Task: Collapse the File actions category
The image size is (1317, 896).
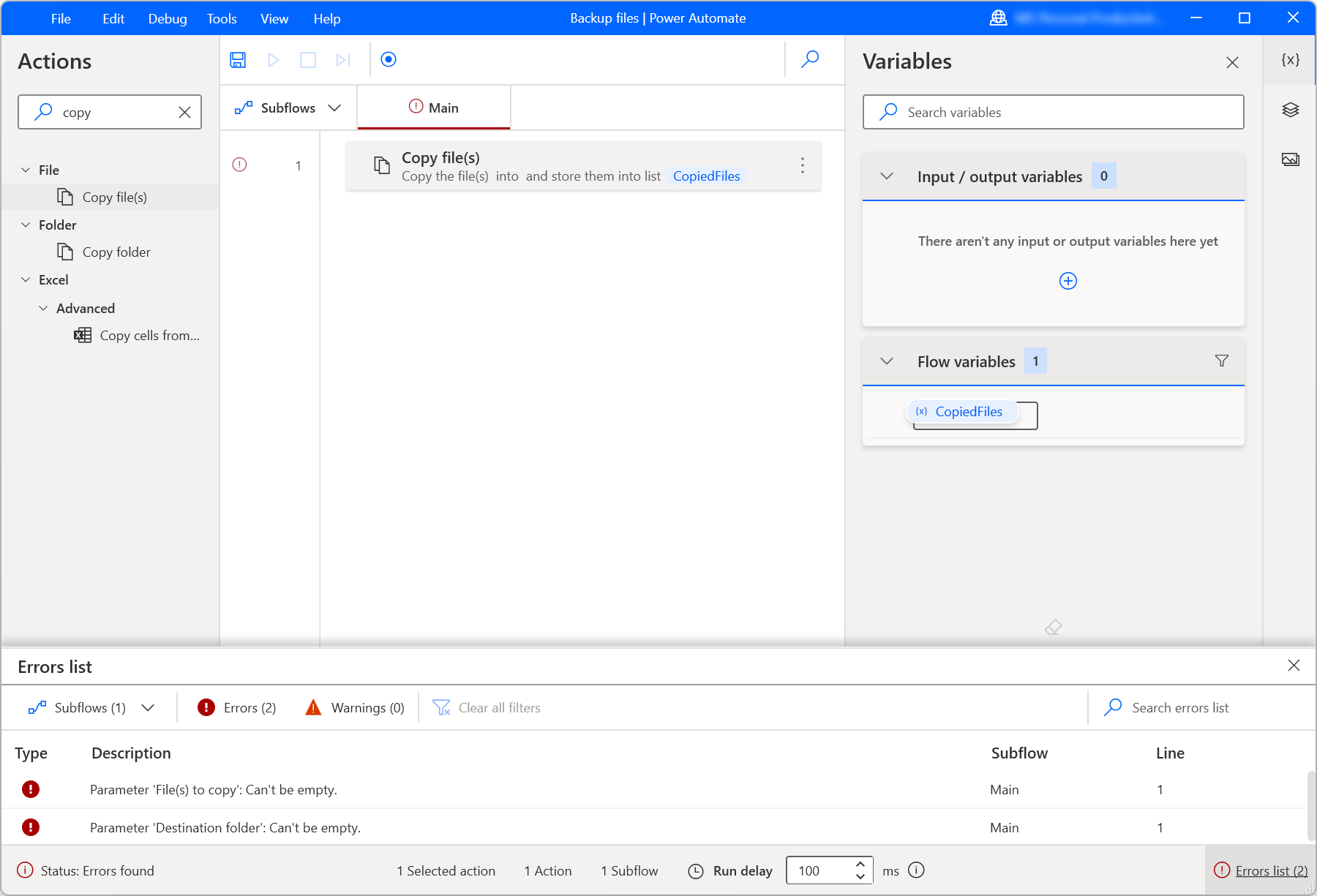Action: [25, 169]
